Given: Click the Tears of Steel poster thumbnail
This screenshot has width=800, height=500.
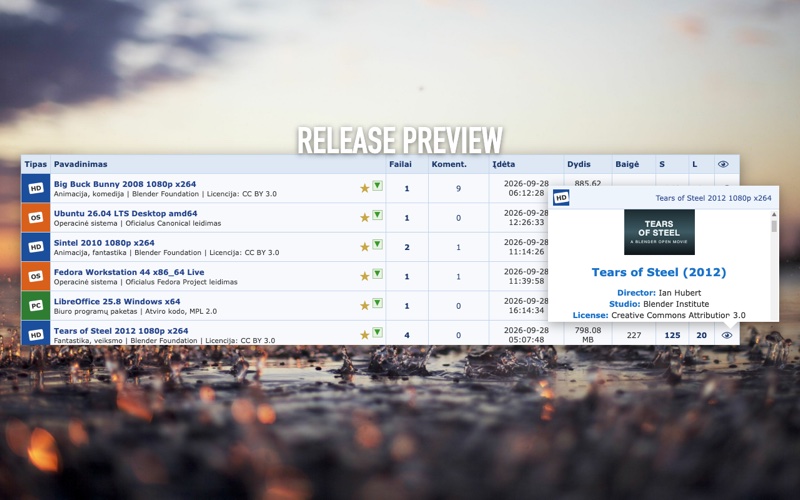Looking at the screenshot, I should tap(659, 232).
